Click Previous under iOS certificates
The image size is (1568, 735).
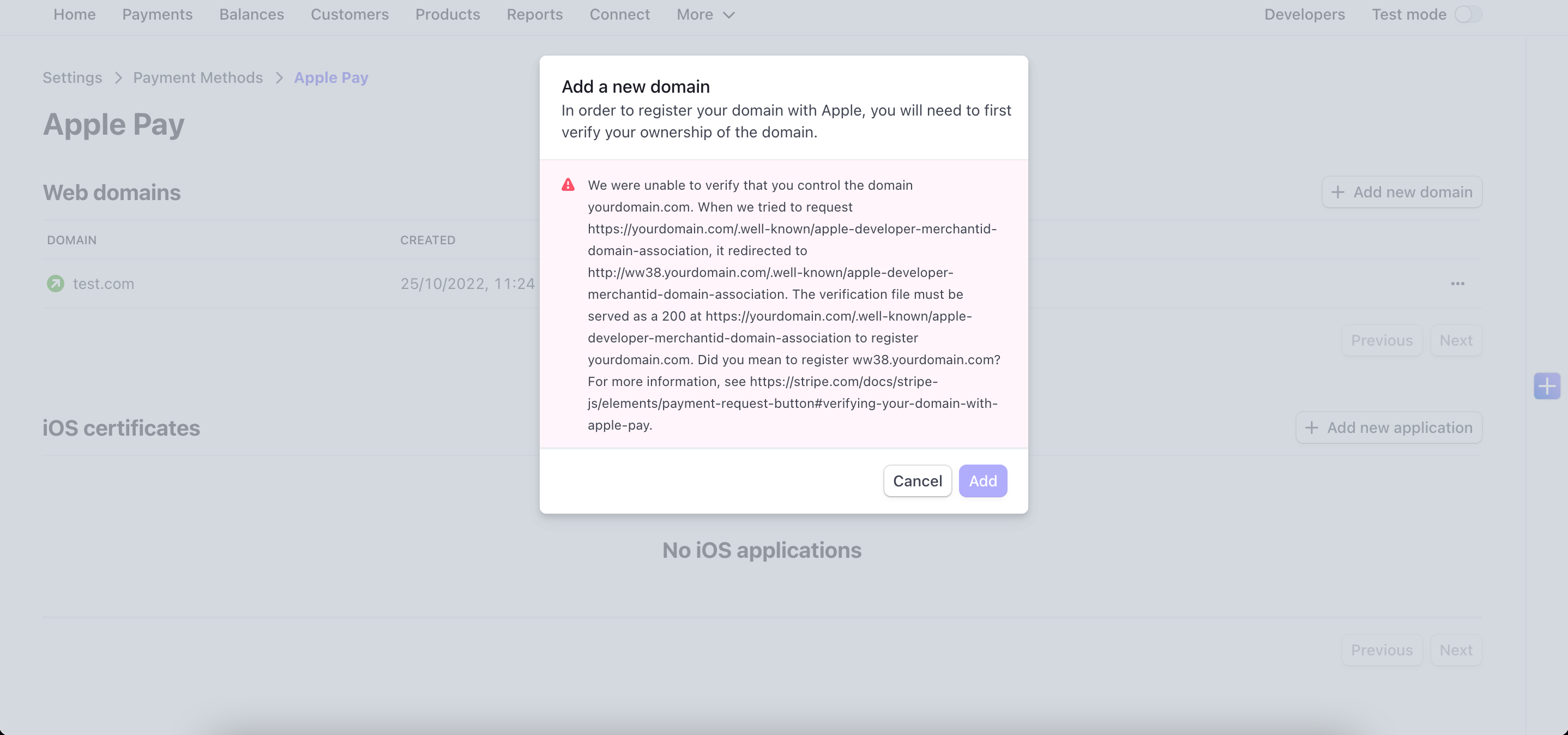(x=1382, y=650)
